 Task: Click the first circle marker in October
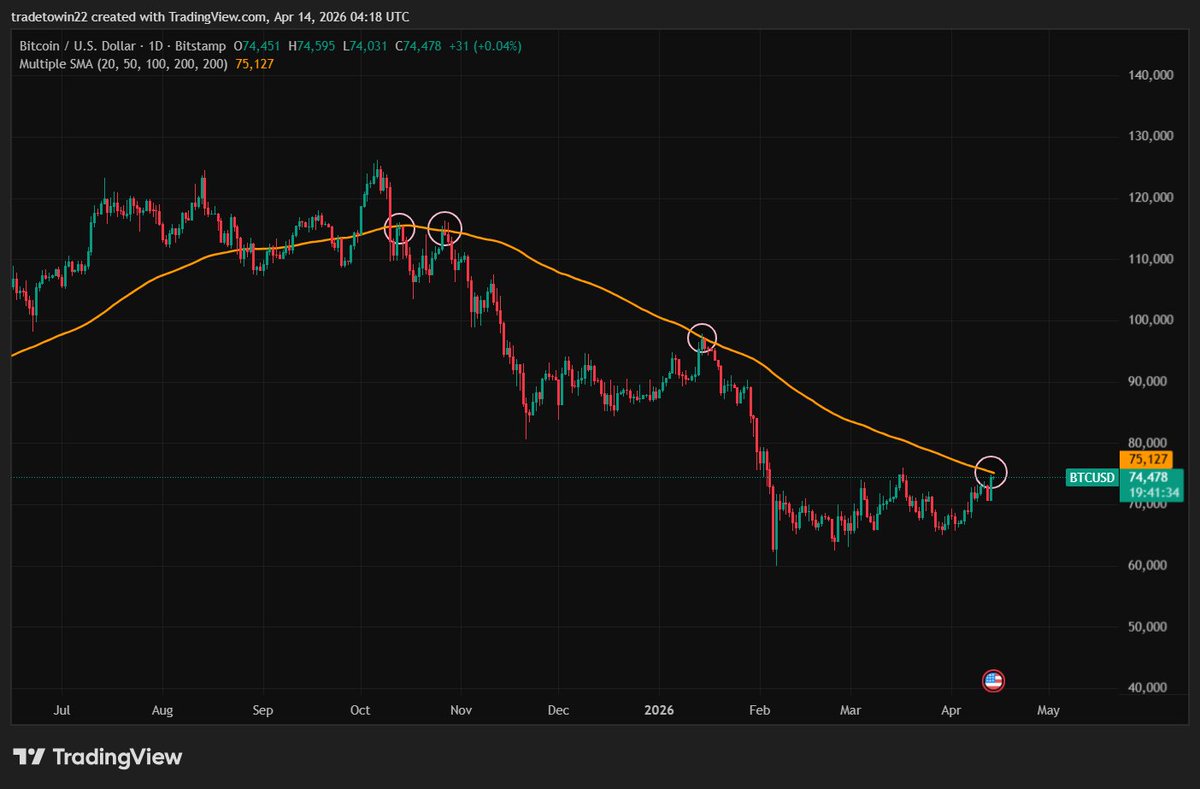400,228
